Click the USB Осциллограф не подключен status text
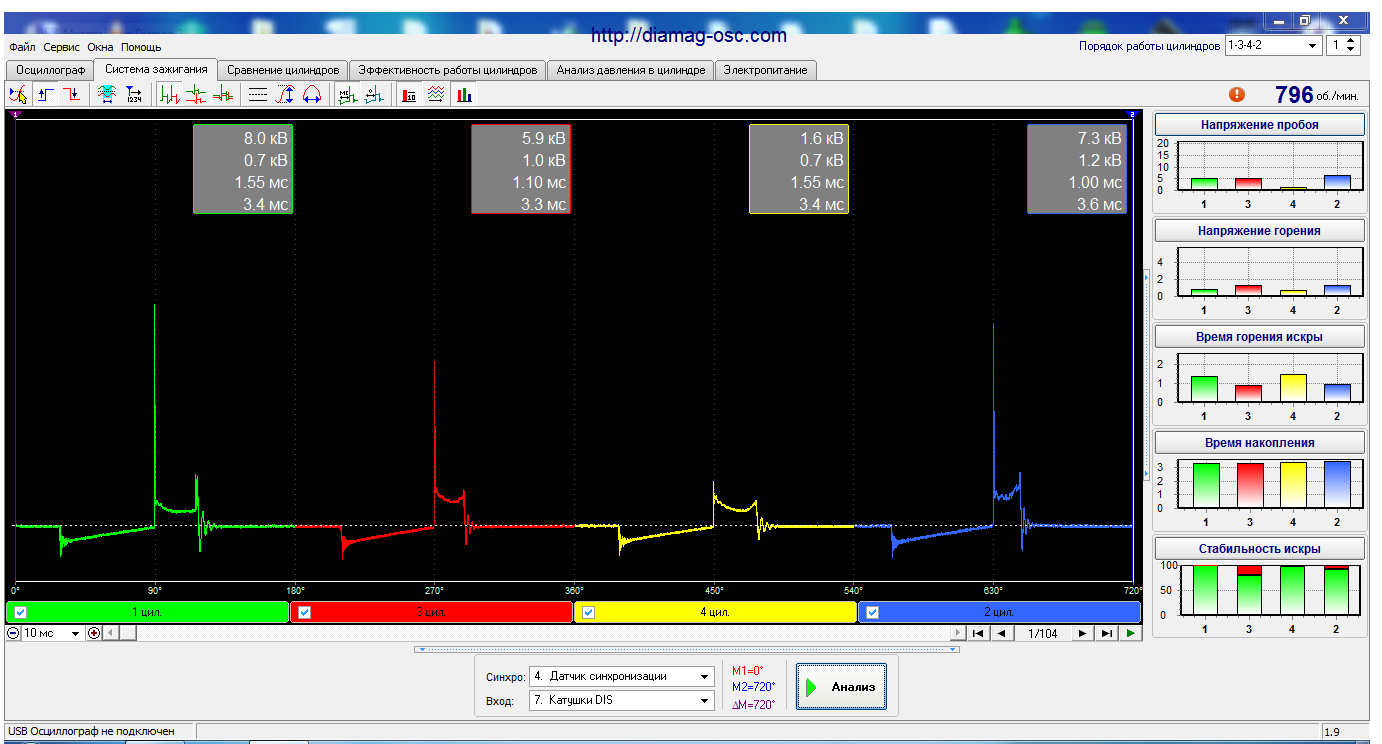This screenshot has height=744, width=1382. (91, 731)
